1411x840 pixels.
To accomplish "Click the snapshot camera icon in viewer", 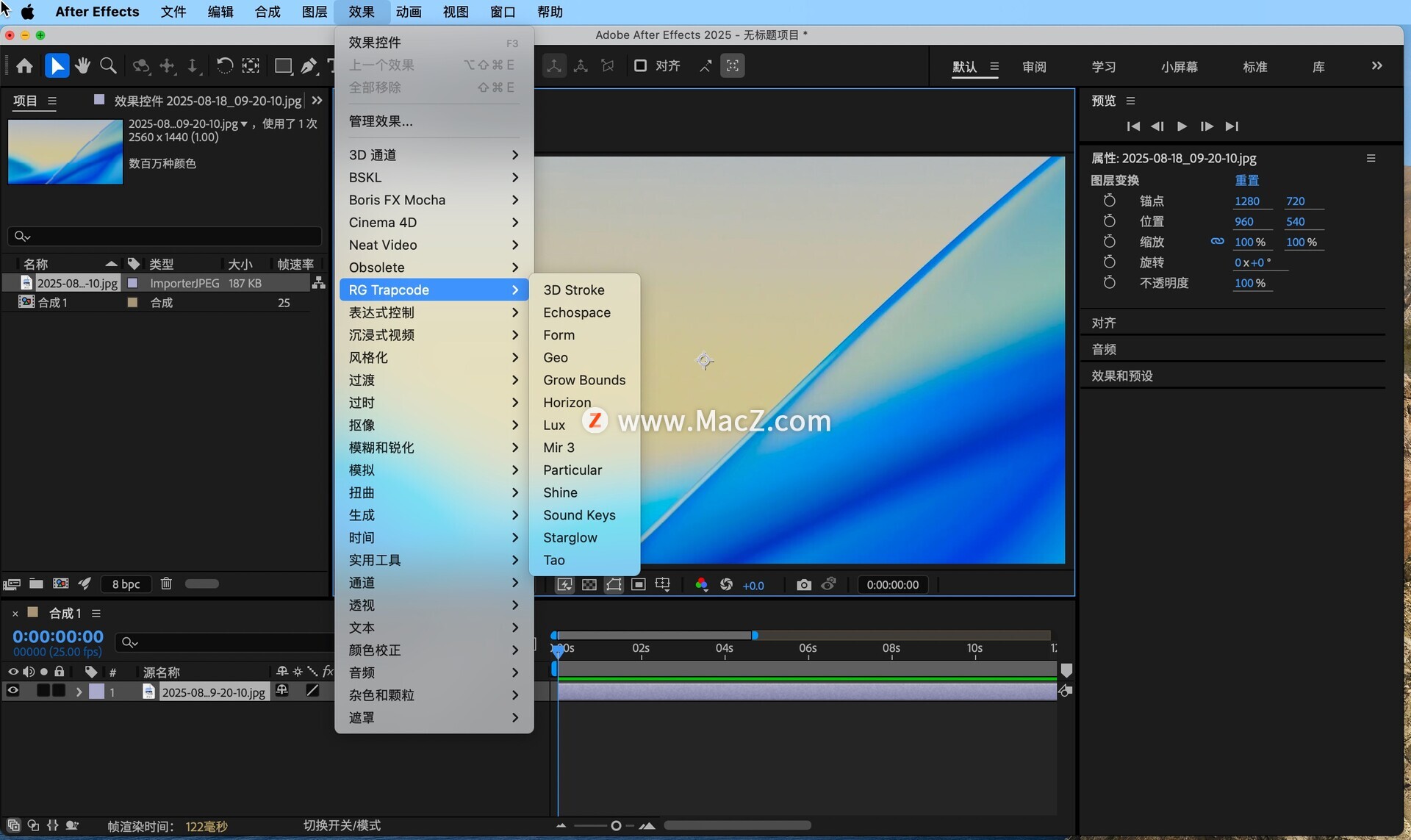I will point(804,585).
